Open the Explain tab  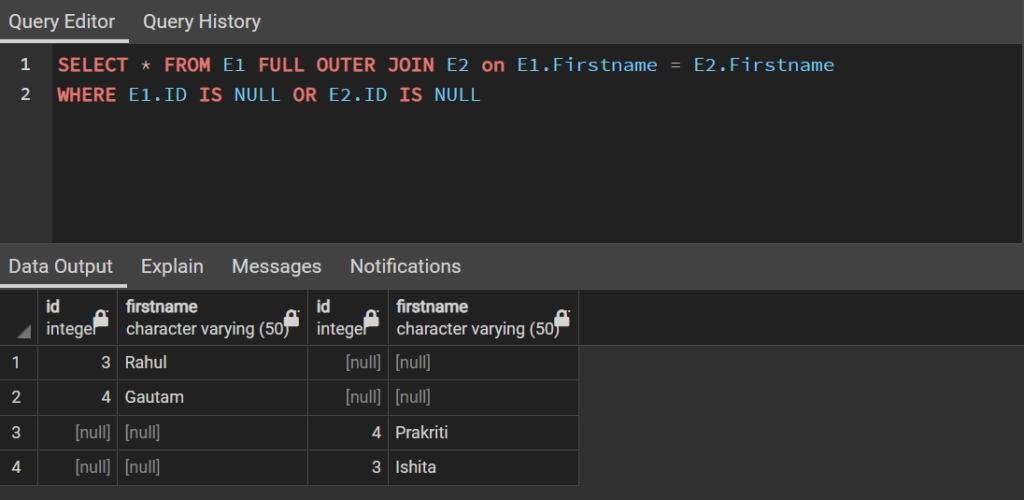point(172,266)
